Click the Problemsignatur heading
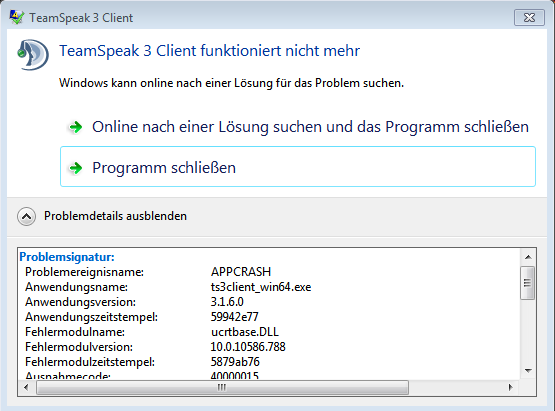The width and height of the screenshot is (555, 411). click(67, 257)
